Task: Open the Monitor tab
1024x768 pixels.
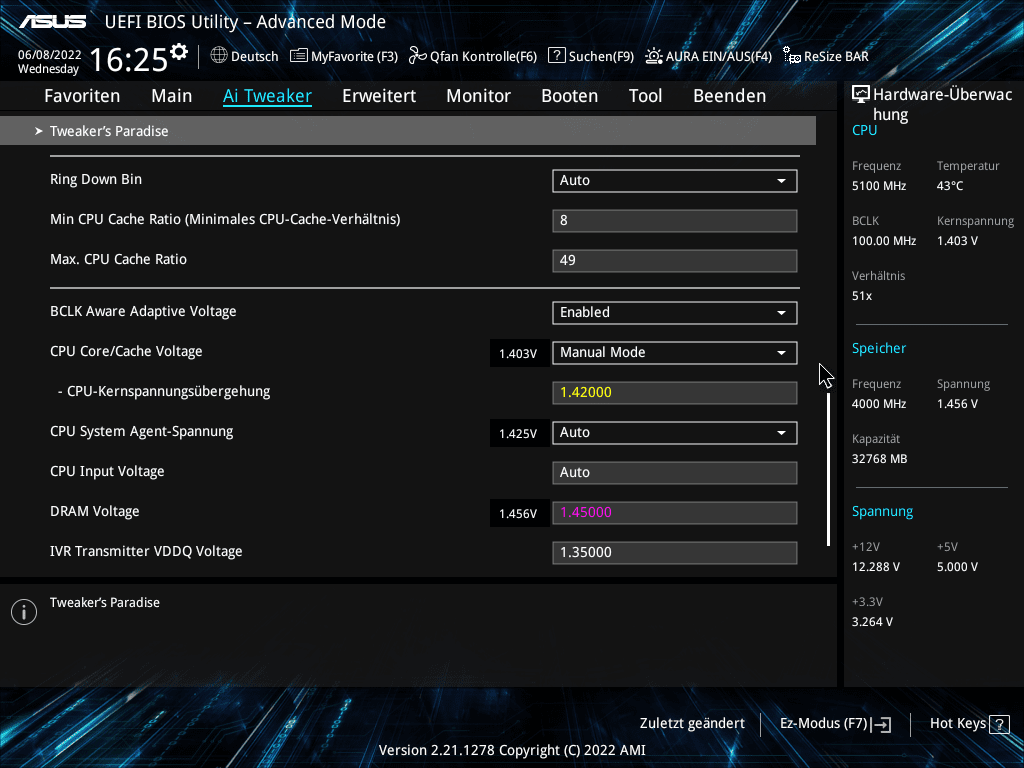Action: 479,96
